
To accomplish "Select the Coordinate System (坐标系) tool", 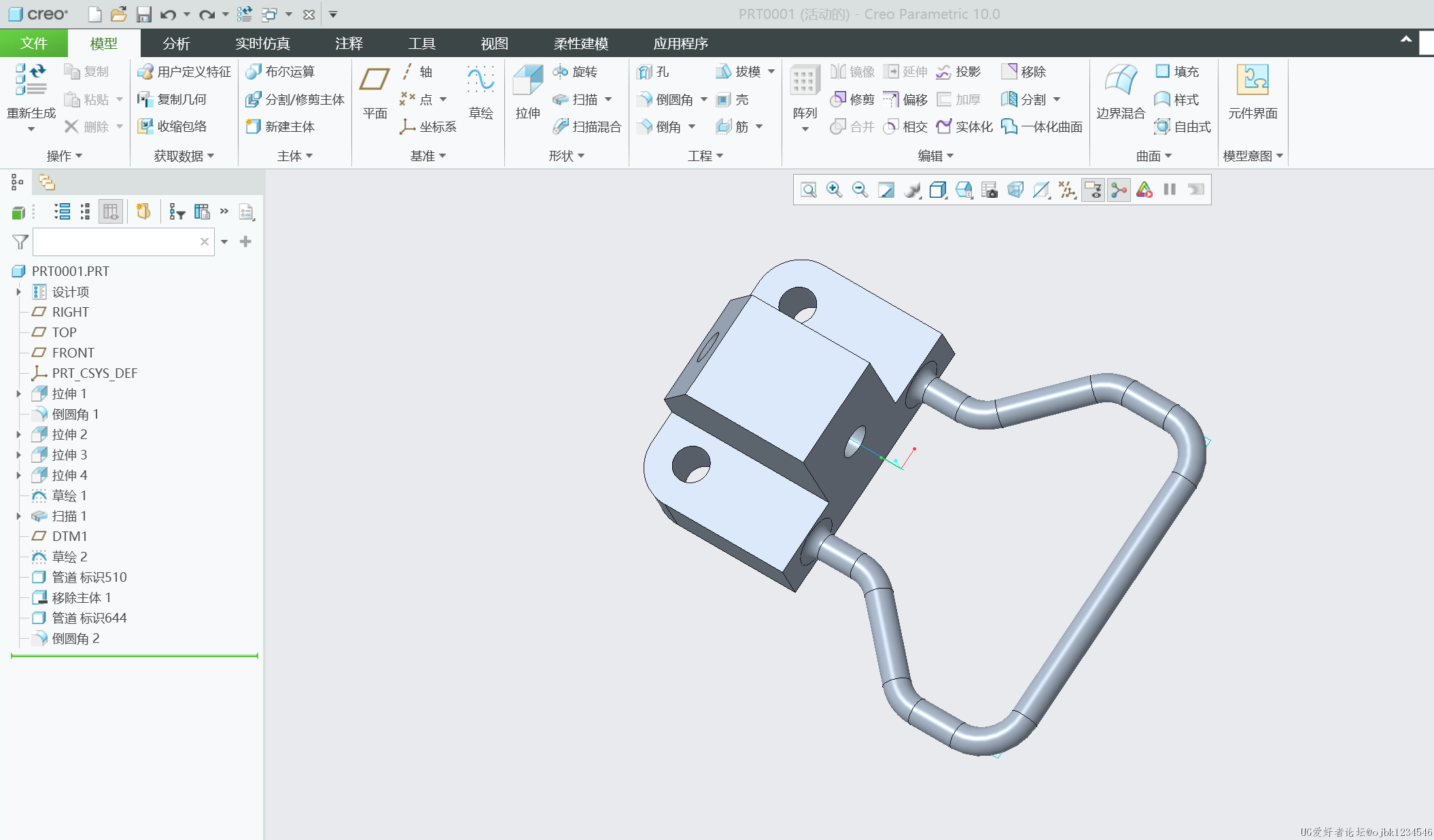I will pos(428,126).
